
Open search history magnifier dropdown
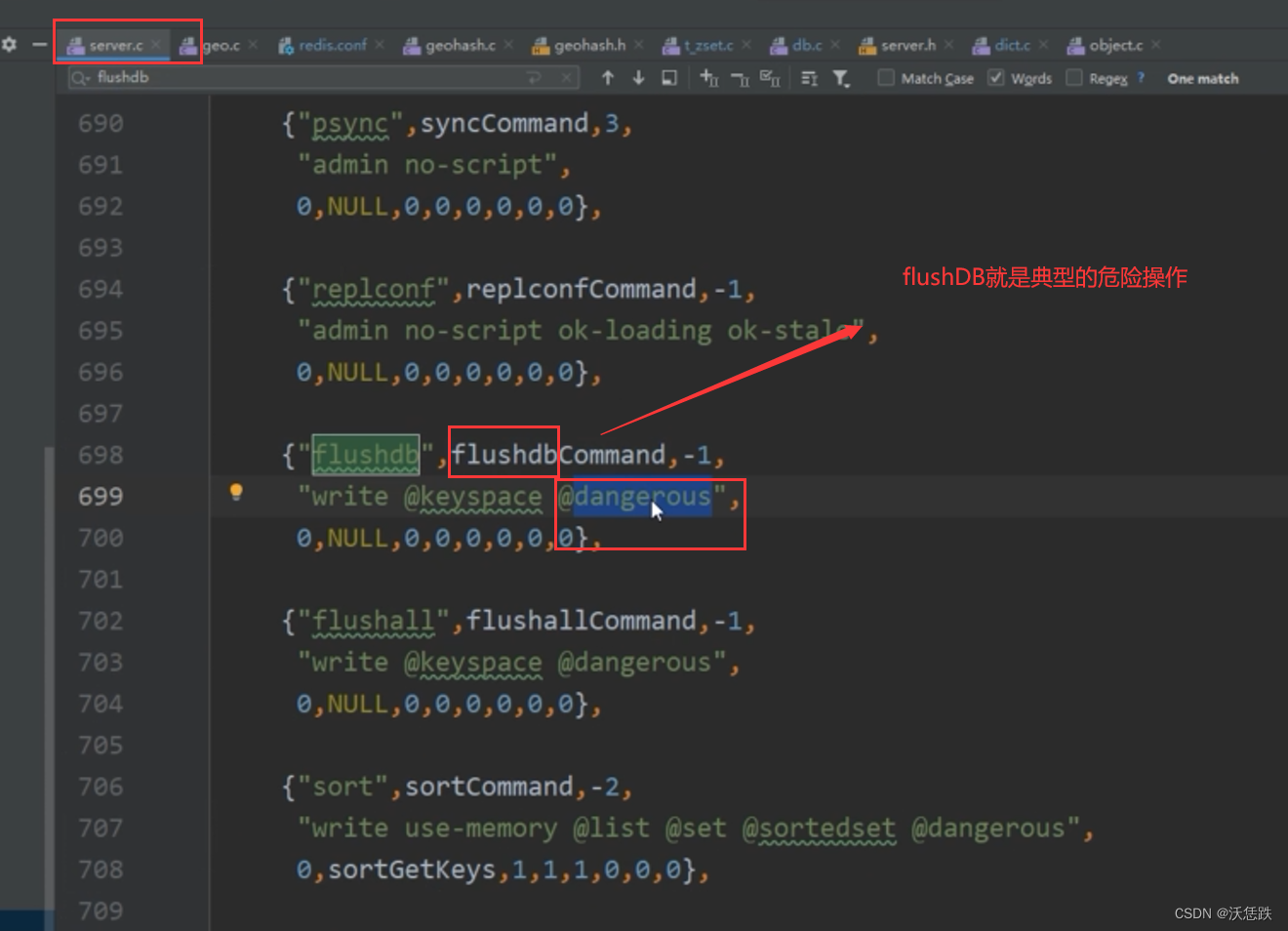pos(81,77)
